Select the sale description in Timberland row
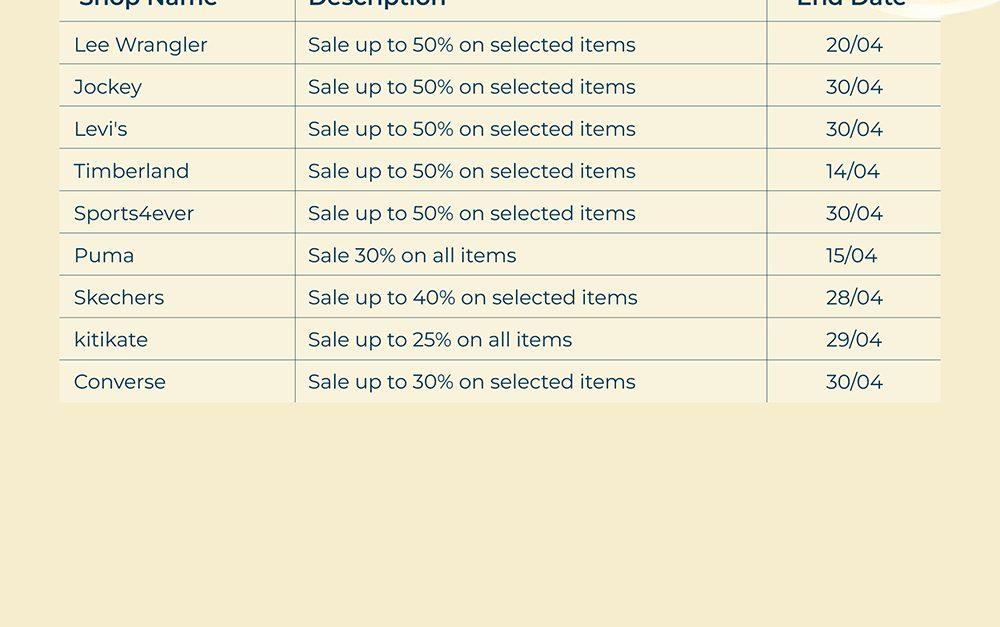Viewport: 1000px width, 627px height. pos(471,171)
